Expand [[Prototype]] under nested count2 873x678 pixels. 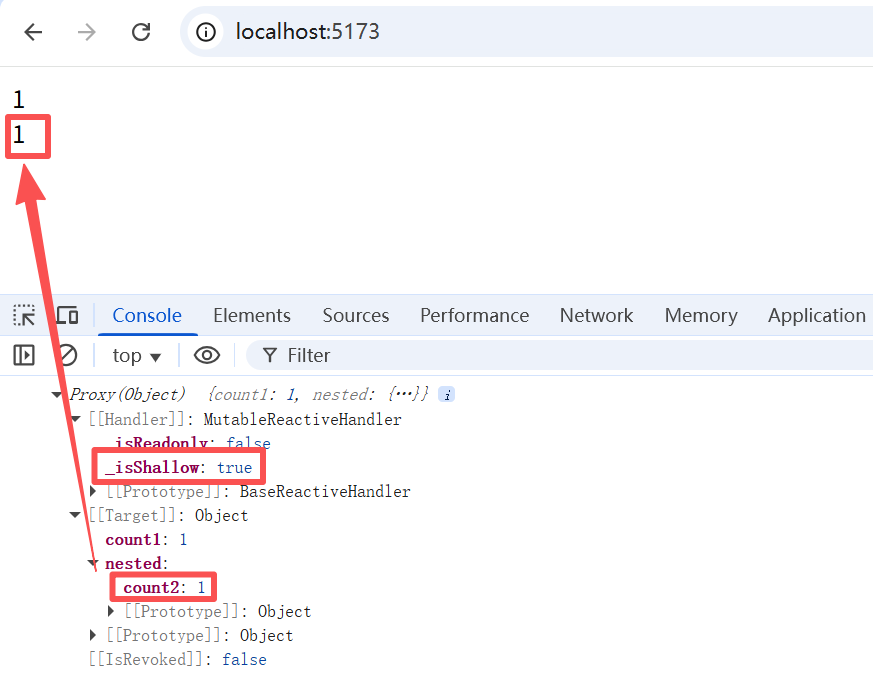click(x=111, y=611)
